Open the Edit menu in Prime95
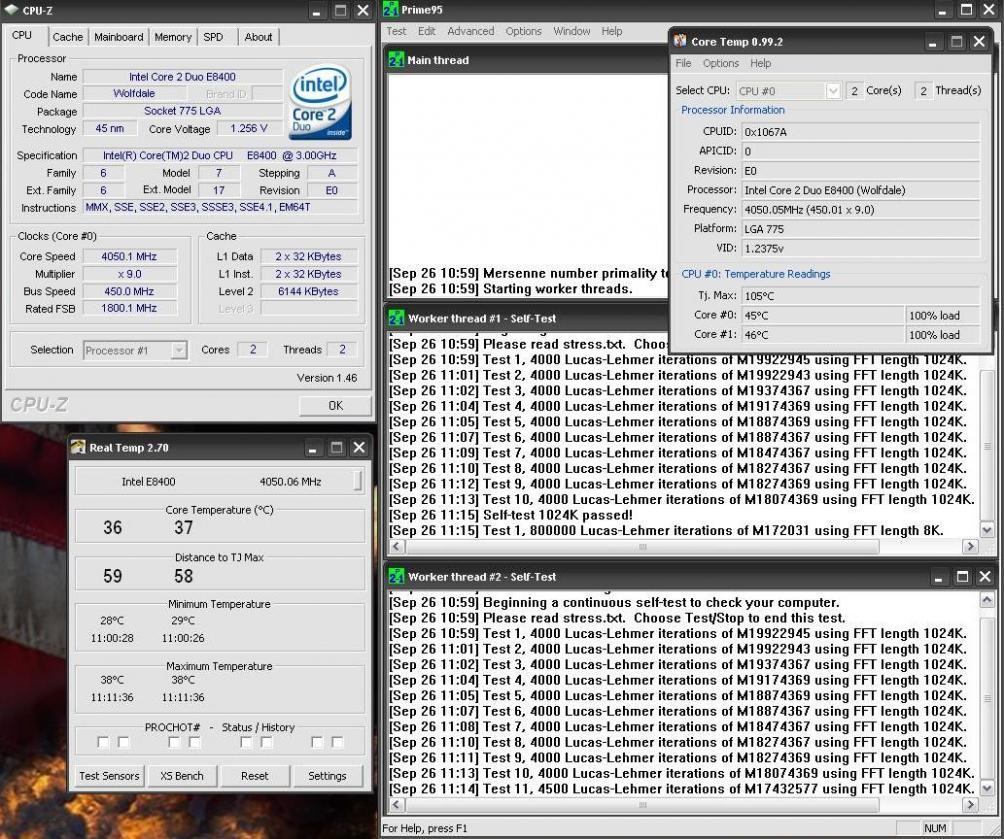 426,31
